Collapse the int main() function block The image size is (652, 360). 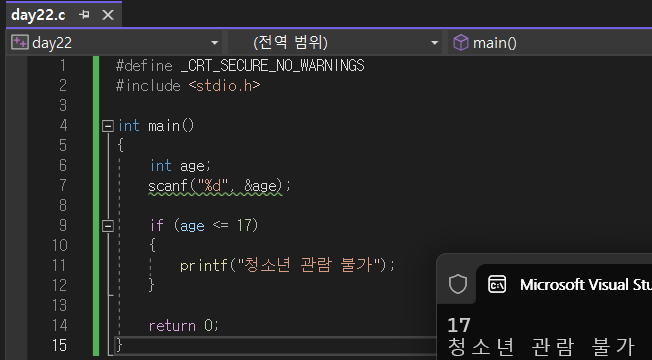[x=108, y=126]
